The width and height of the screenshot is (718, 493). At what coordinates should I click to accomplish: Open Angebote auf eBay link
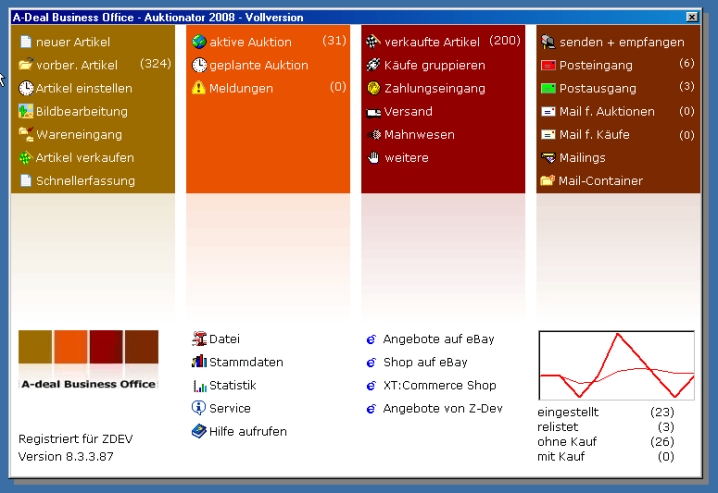tap(438, 339)
